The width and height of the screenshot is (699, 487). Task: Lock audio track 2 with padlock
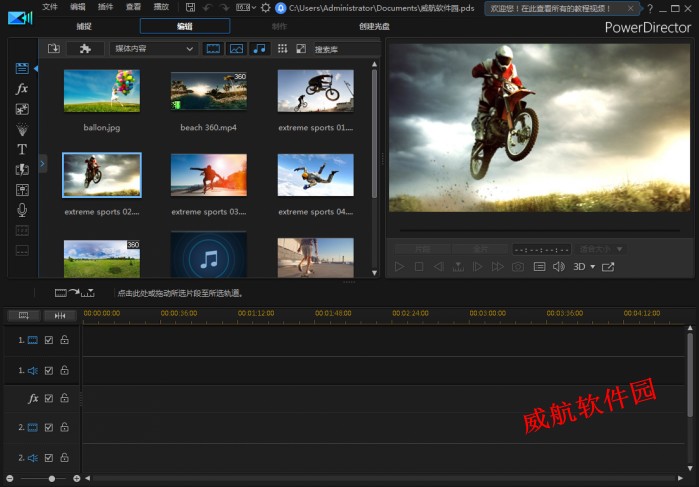tap(64, 457)
